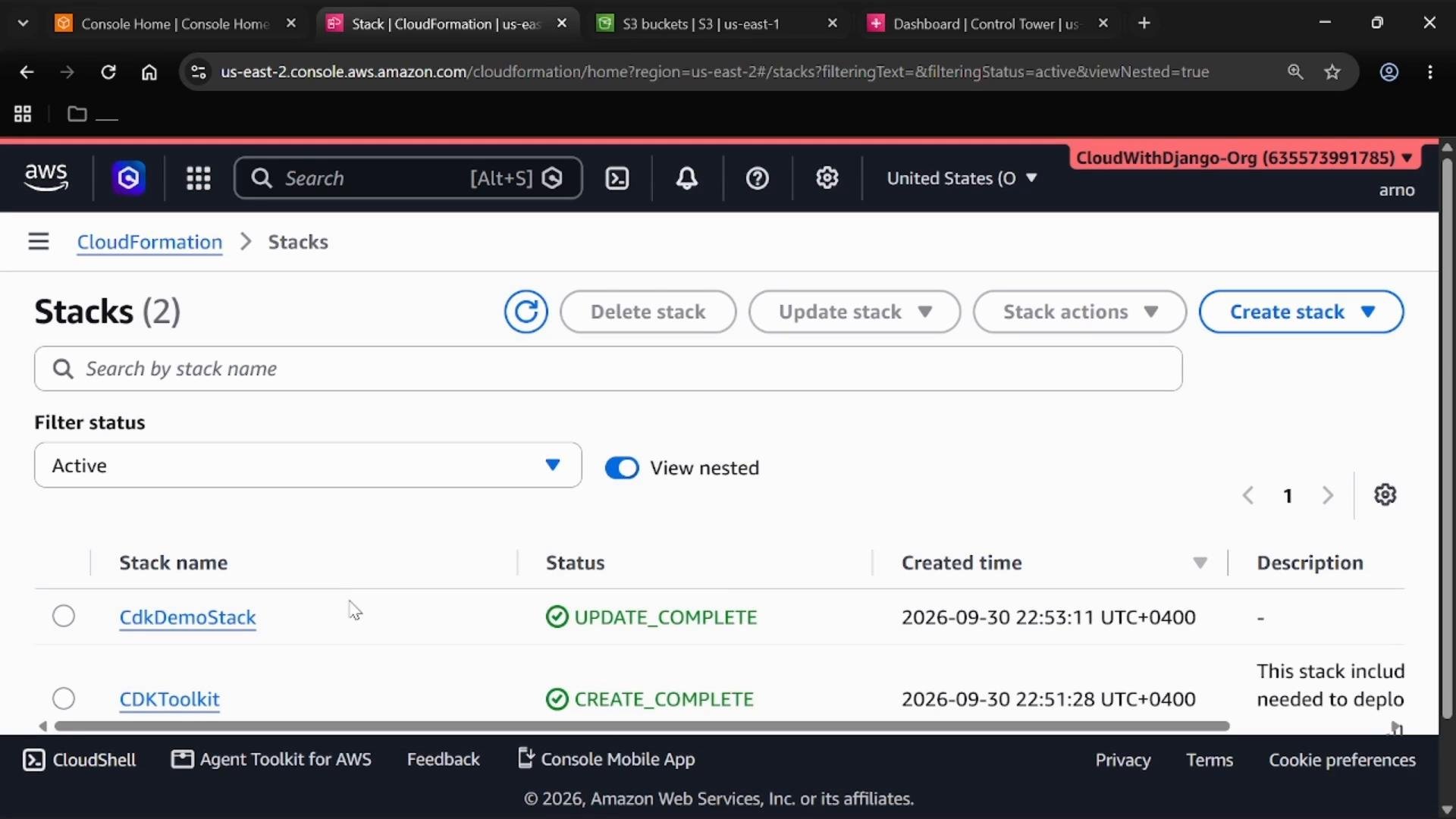
Task: Focus the AWS top search box
Action: click(x=408, y=178)
